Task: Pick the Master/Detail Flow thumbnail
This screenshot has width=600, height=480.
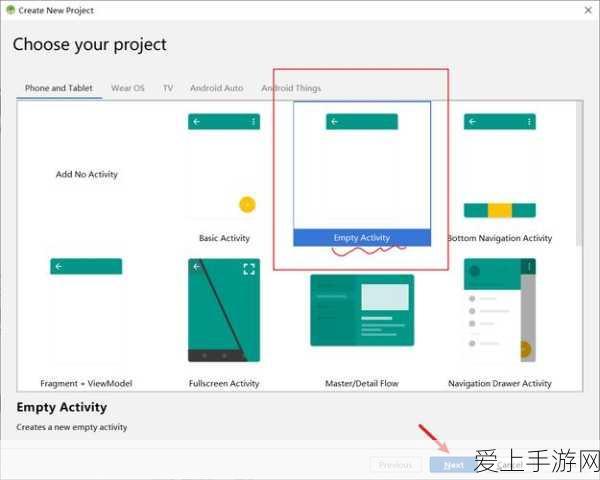Action: pos(362,310)
